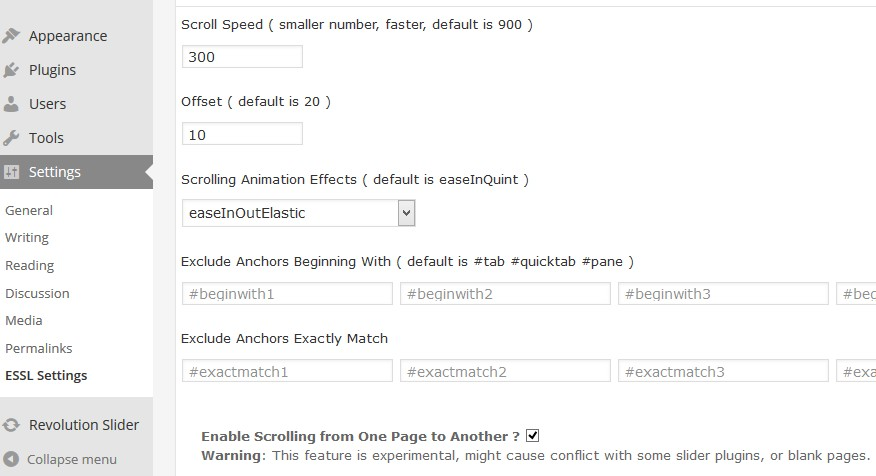Click the Tools wrench icon
Viewport: 876px width, 476px height.
point(12,138)
